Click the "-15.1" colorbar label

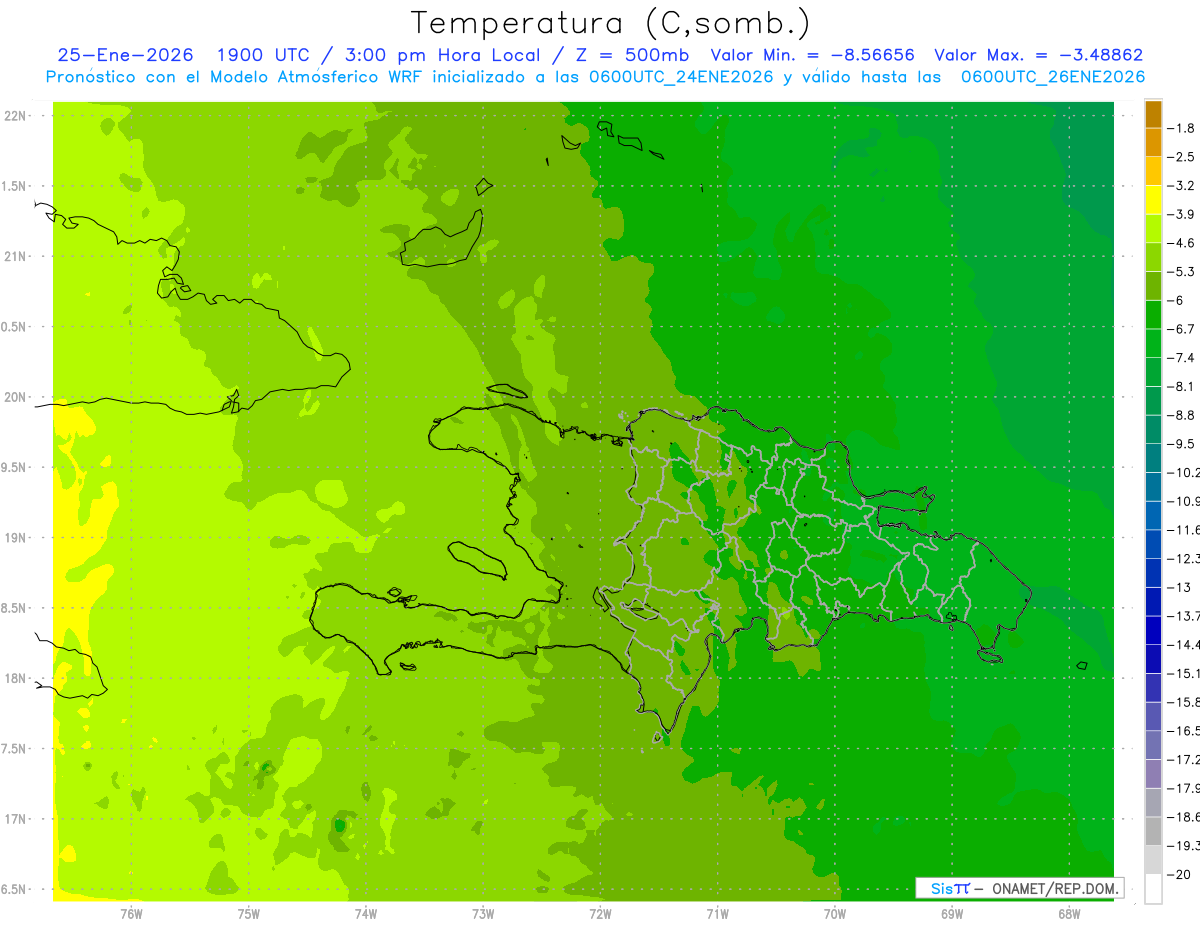1183,674
